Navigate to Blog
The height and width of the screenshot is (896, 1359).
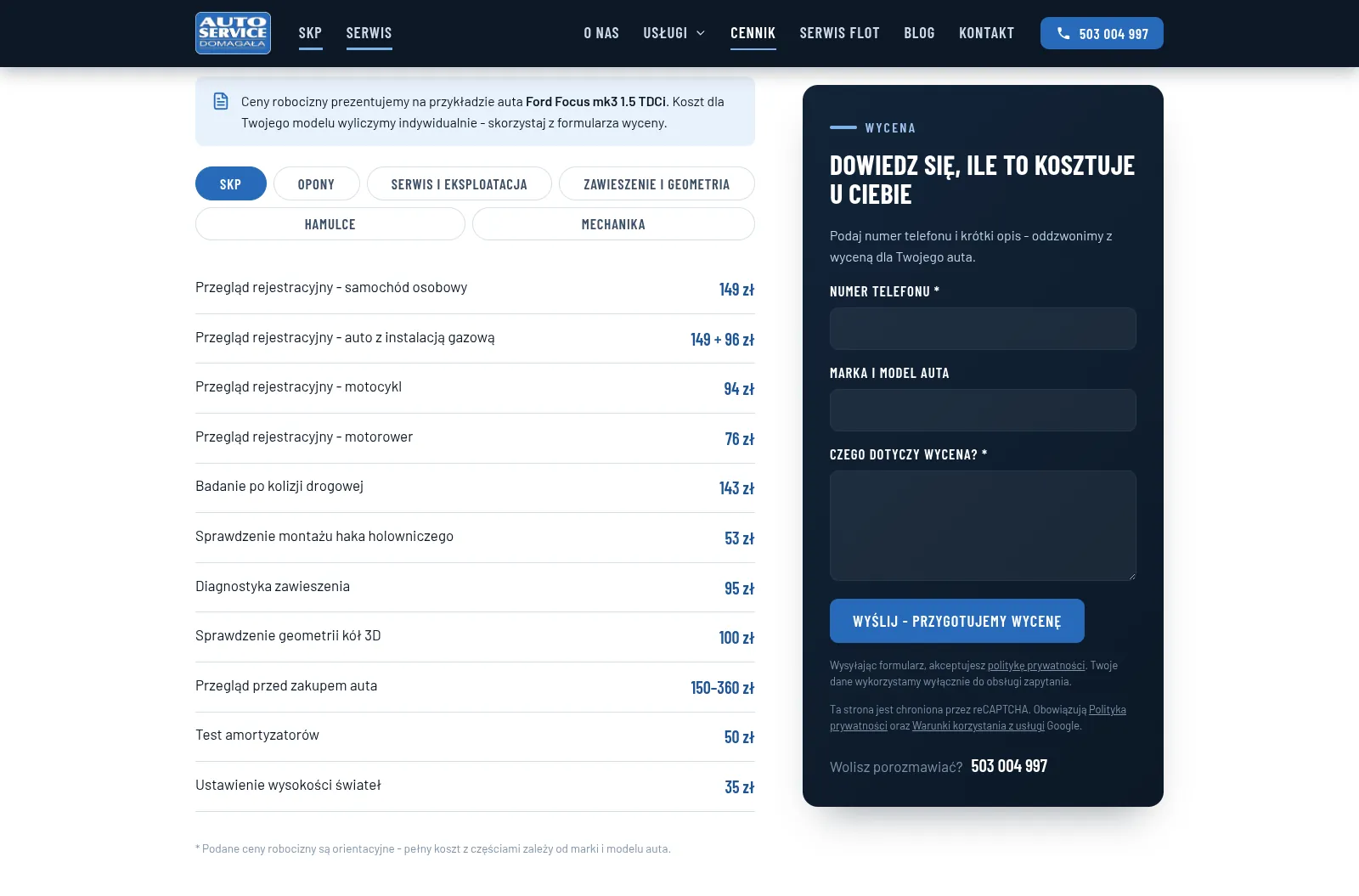919,33
